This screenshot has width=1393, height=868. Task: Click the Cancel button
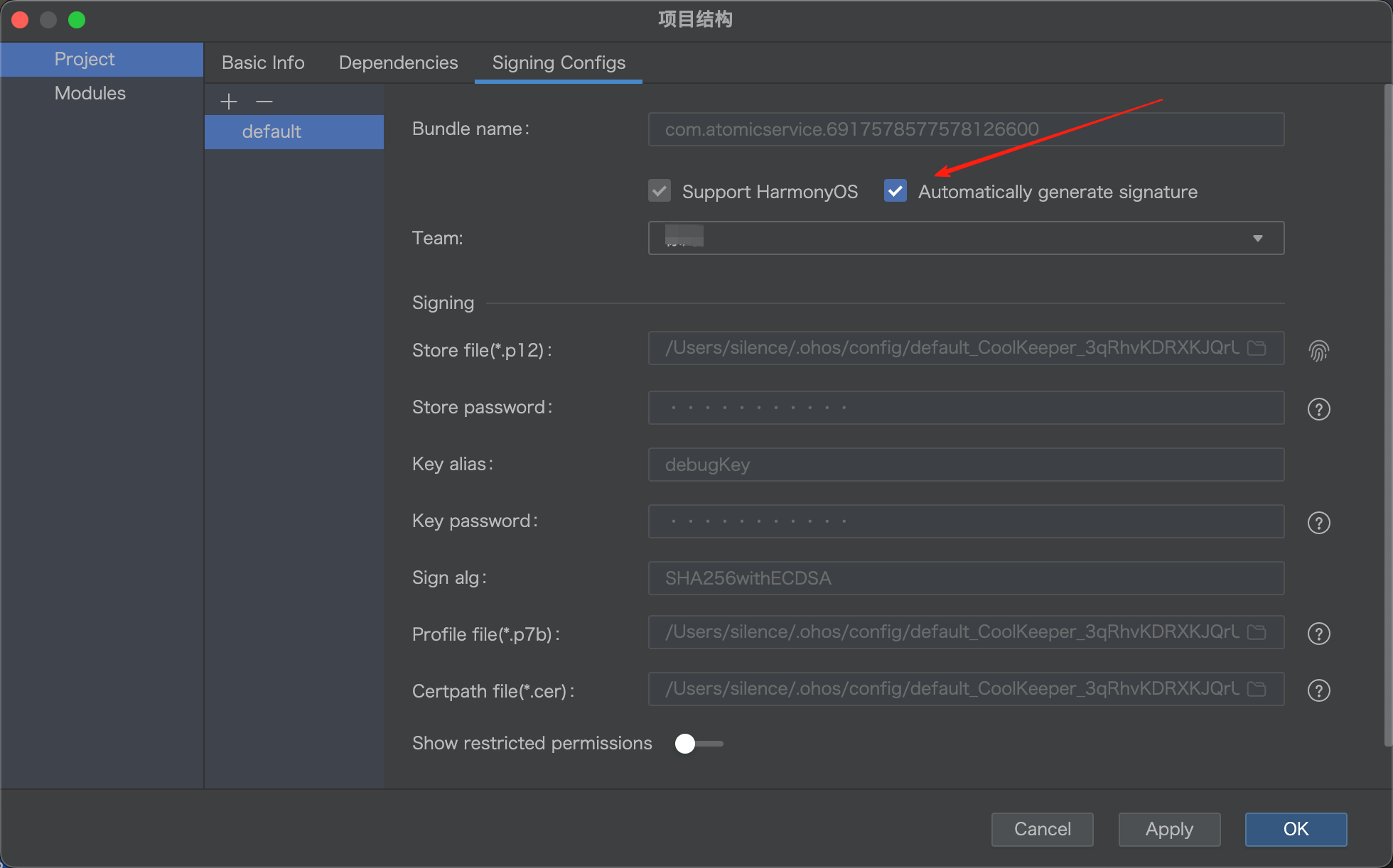1042,829
